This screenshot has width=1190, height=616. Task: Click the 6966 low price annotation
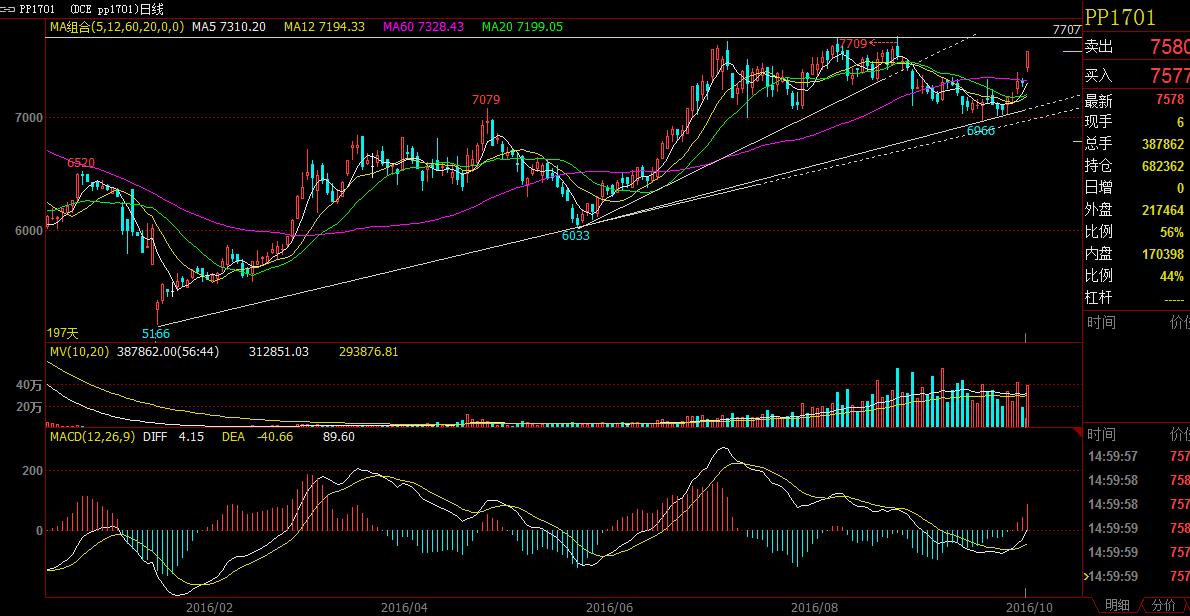tap(981, 130)
